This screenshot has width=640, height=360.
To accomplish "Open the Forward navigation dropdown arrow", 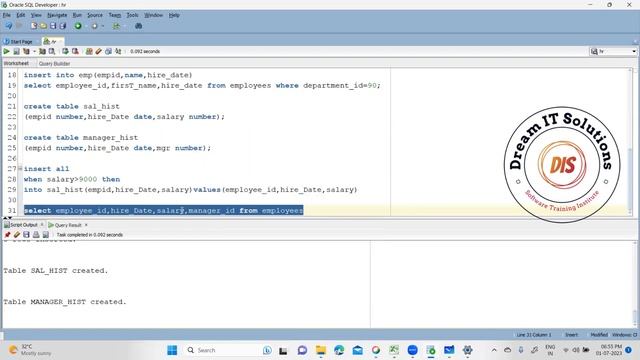I will pos(102,26).
